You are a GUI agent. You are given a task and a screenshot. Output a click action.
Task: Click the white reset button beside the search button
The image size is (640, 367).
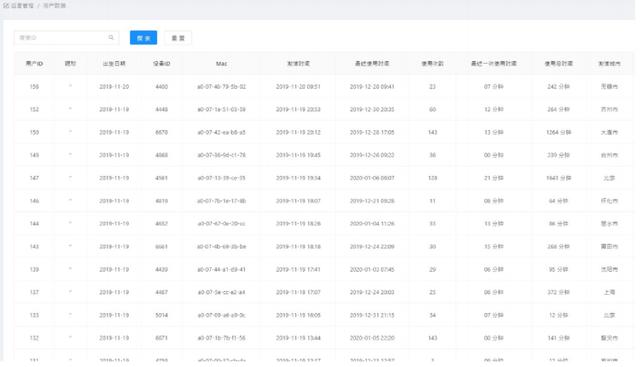pyautogui.click(x=178, y=38)
